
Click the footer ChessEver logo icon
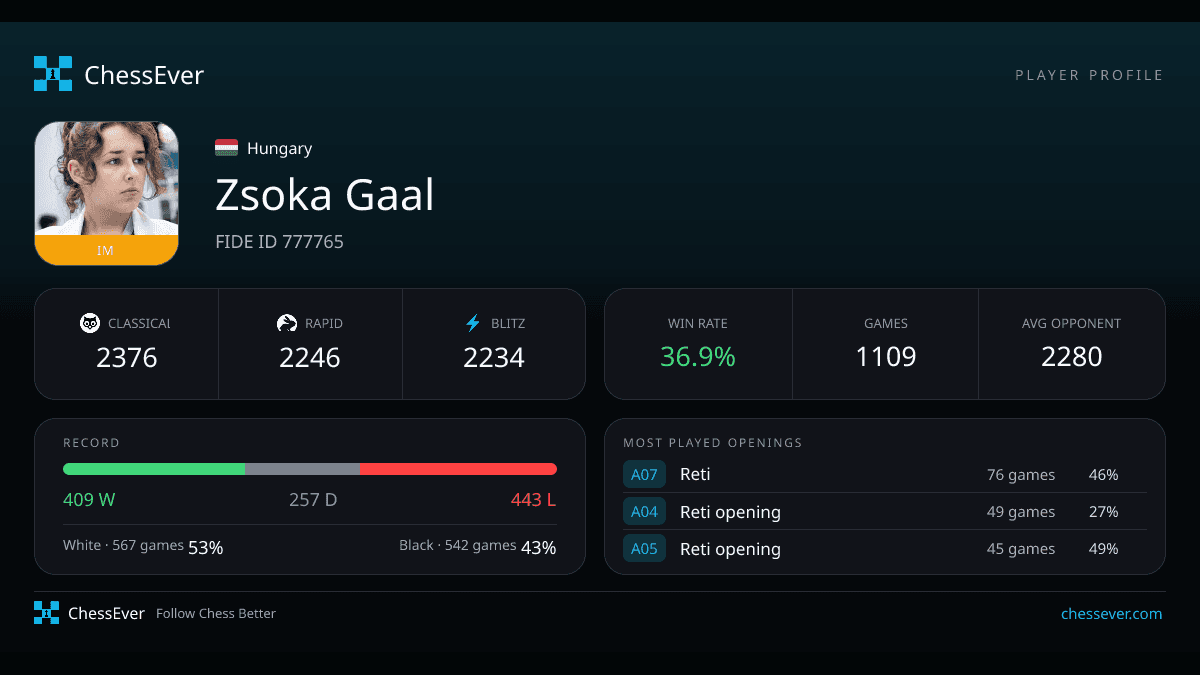(x=46, y=613)
